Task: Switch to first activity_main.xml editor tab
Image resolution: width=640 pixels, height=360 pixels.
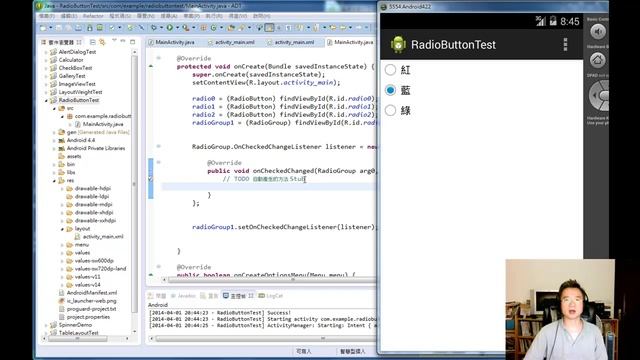Action: pyautogui.click(x=231, y=42)
